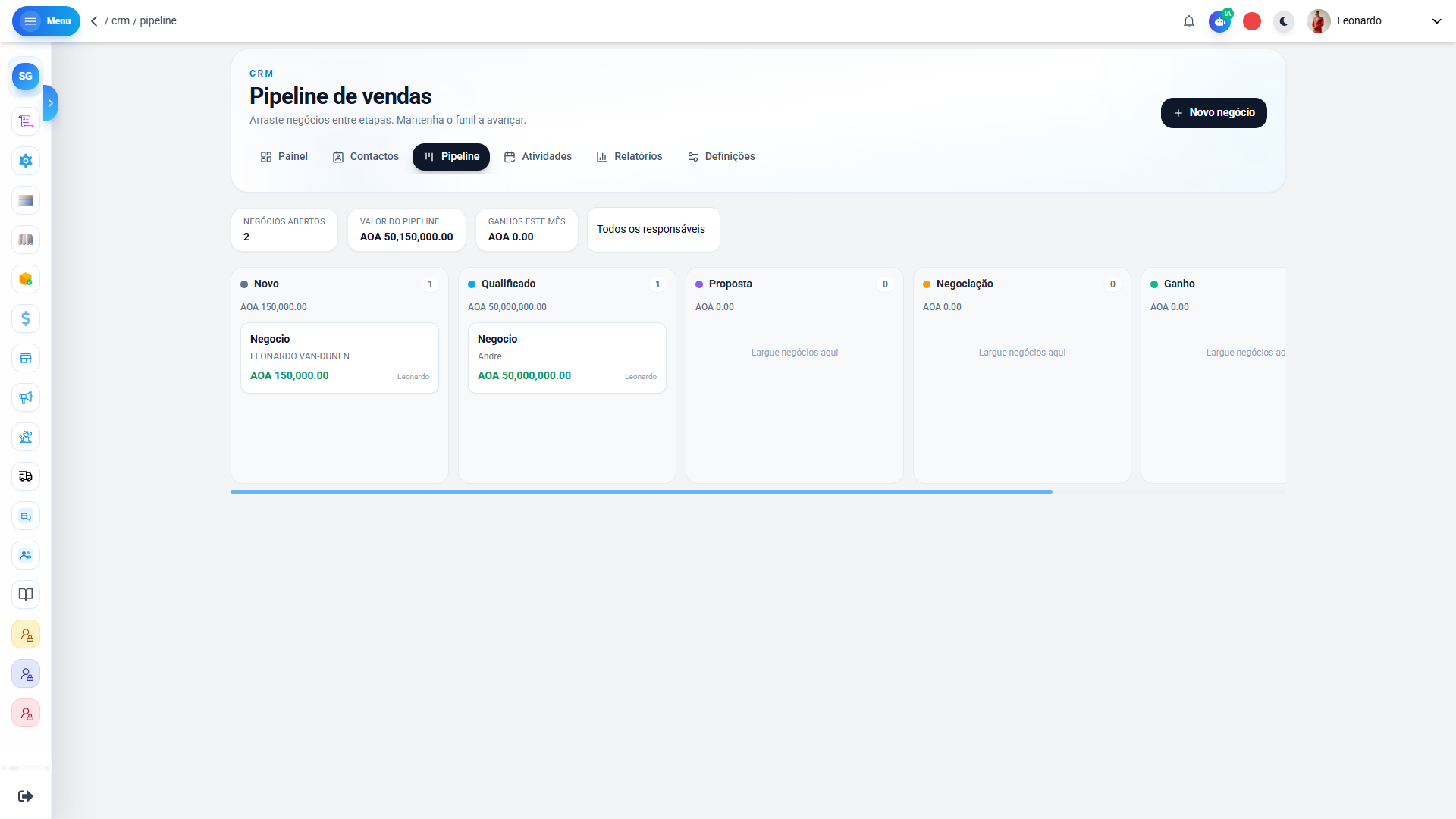Open the dollar sign finance sidebar icon

click(x=26, y=318)
